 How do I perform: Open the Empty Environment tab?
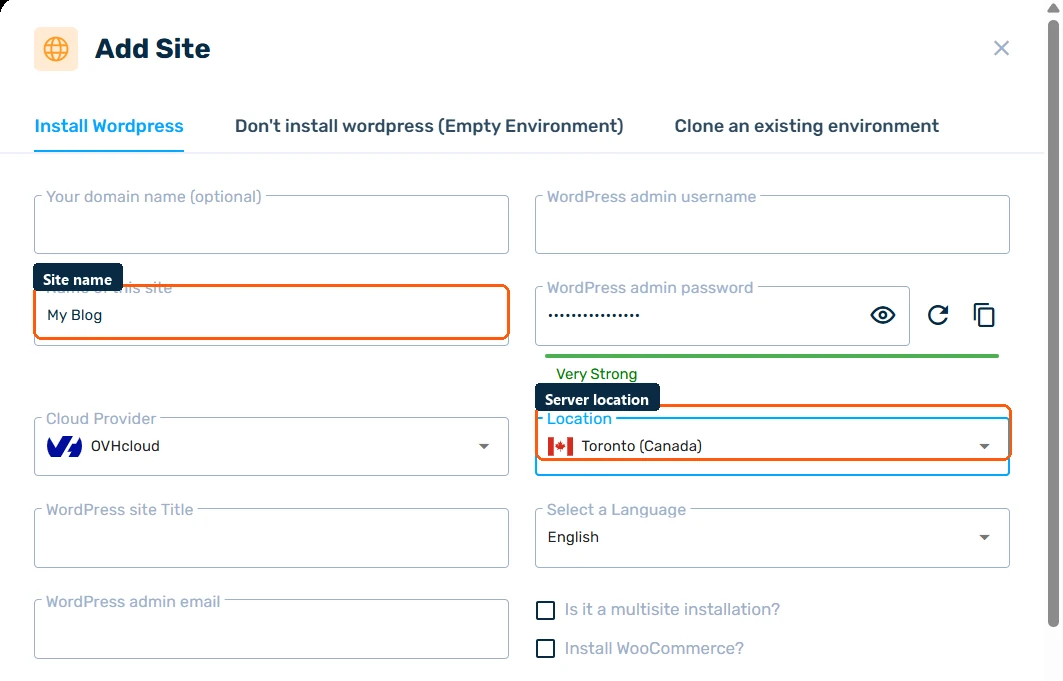pos(429,126)
